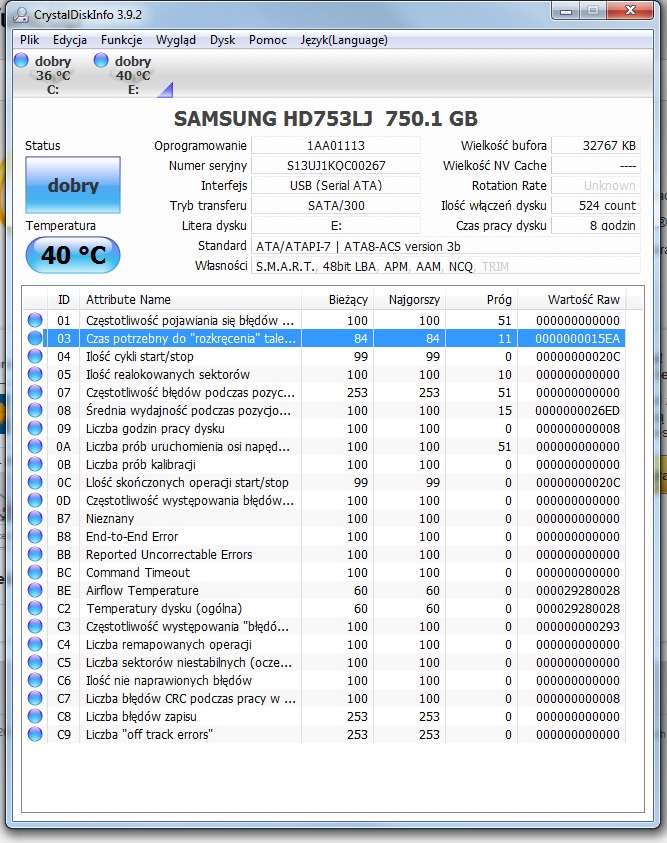
Task: Select the Liczba błędów zapisu row
Action: coord(324,717)
